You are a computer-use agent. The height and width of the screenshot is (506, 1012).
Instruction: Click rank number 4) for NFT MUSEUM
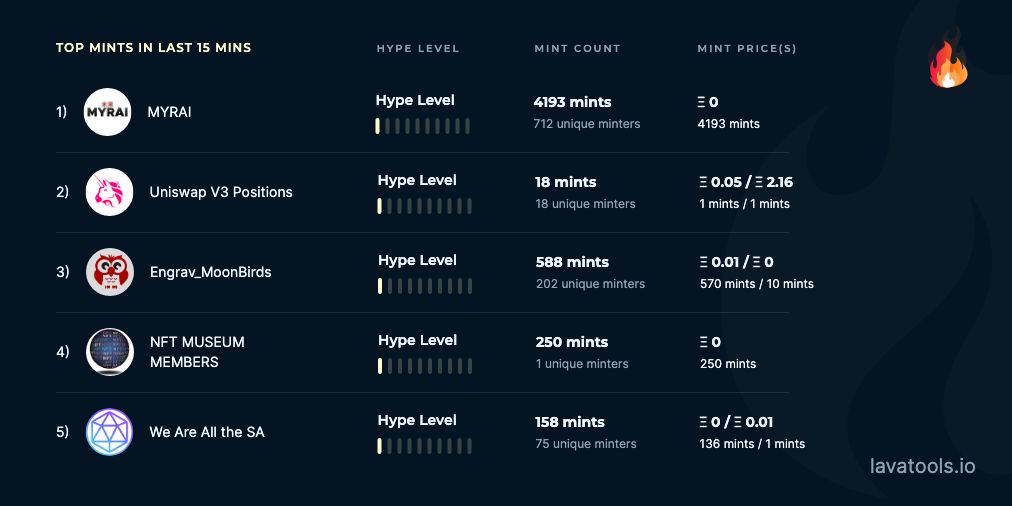pos(63,352)
